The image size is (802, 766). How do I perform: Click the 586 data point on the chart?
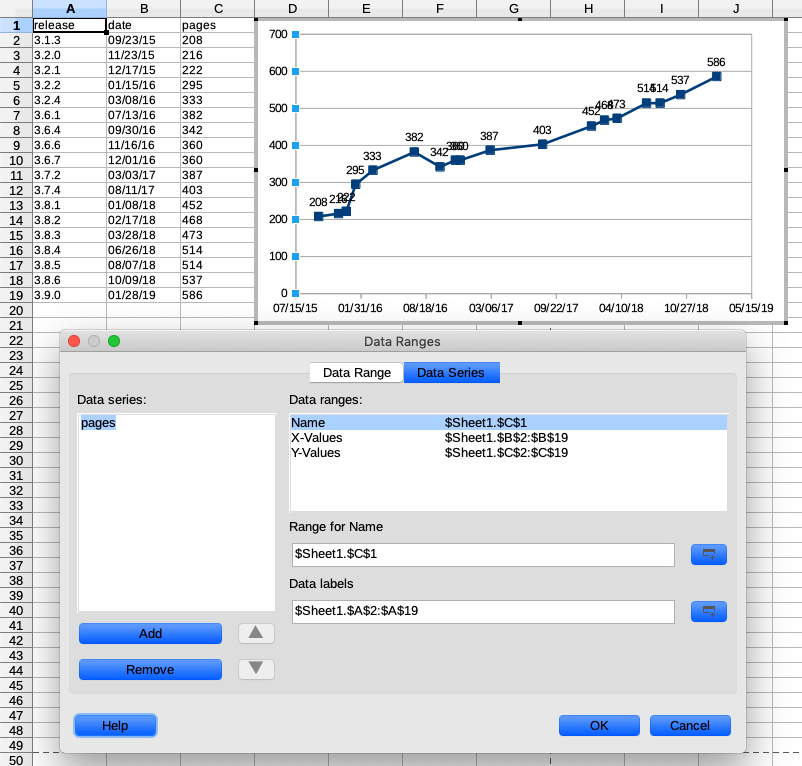pyautogui.click(x=716, y=76)
